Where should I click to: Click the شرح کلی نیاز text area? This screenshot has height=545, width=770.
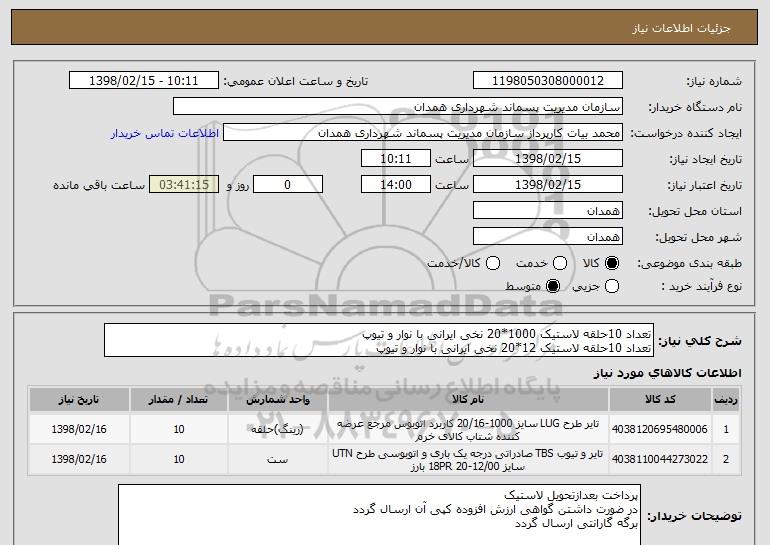click(379, 340)
